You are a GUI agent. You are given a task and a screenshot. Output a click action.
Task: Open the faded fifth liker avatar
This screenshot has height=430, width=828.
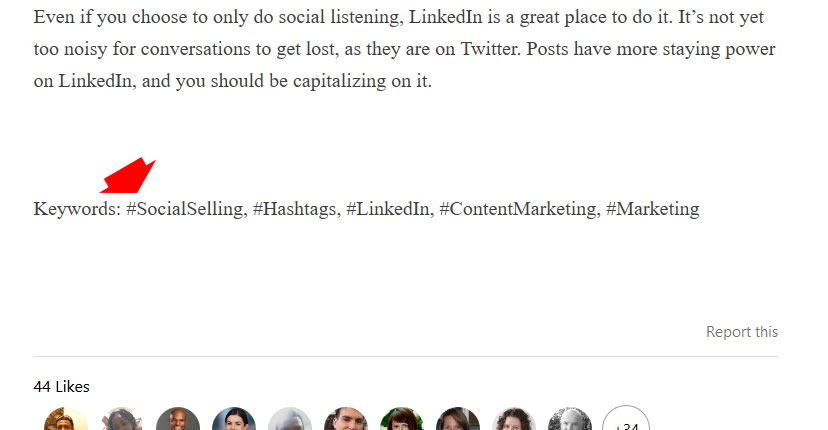point(290,419)
